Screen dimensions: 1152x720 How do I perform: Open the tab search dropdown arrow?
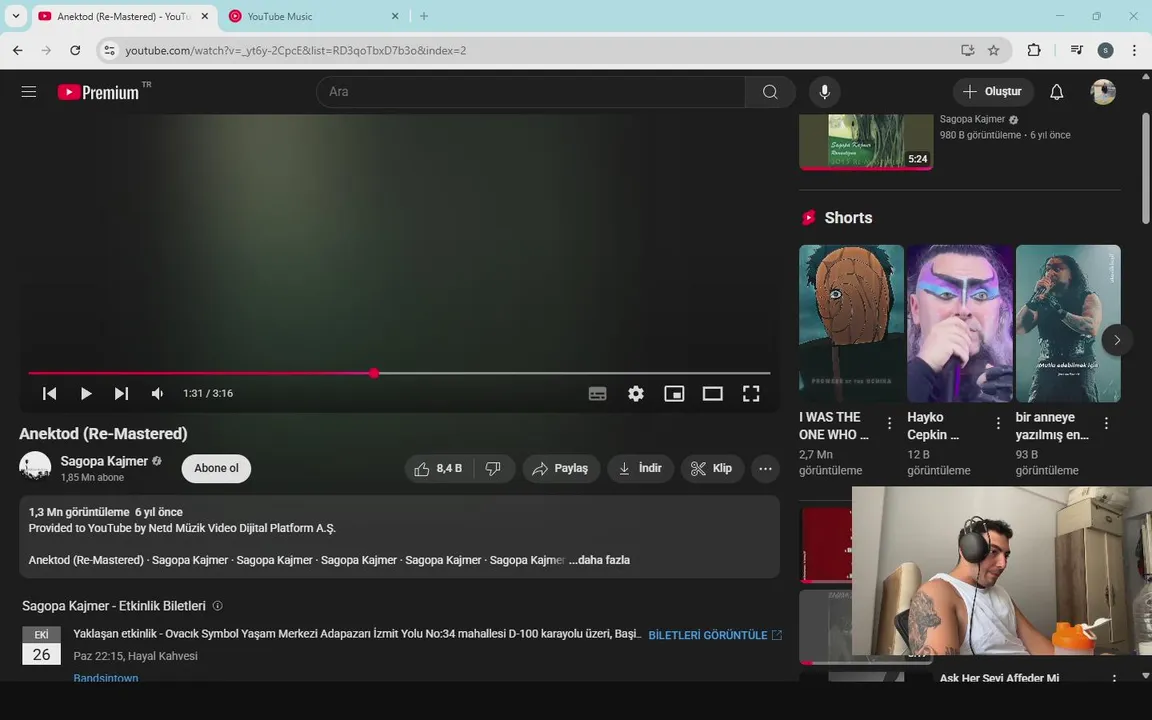click(x=15, y=16)
